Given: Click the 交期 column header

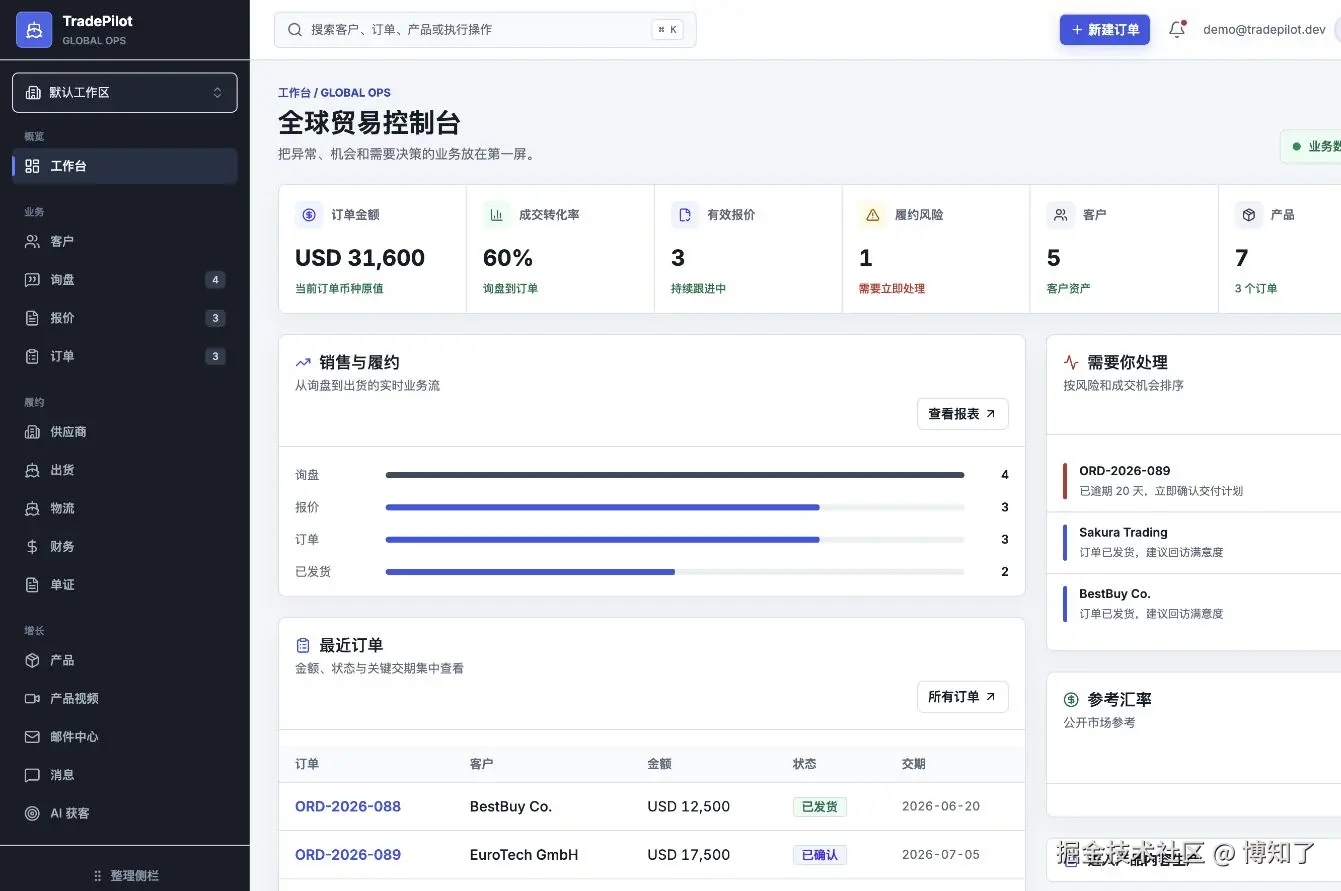Looking at the screenshot, I should [x=914, y=763].
